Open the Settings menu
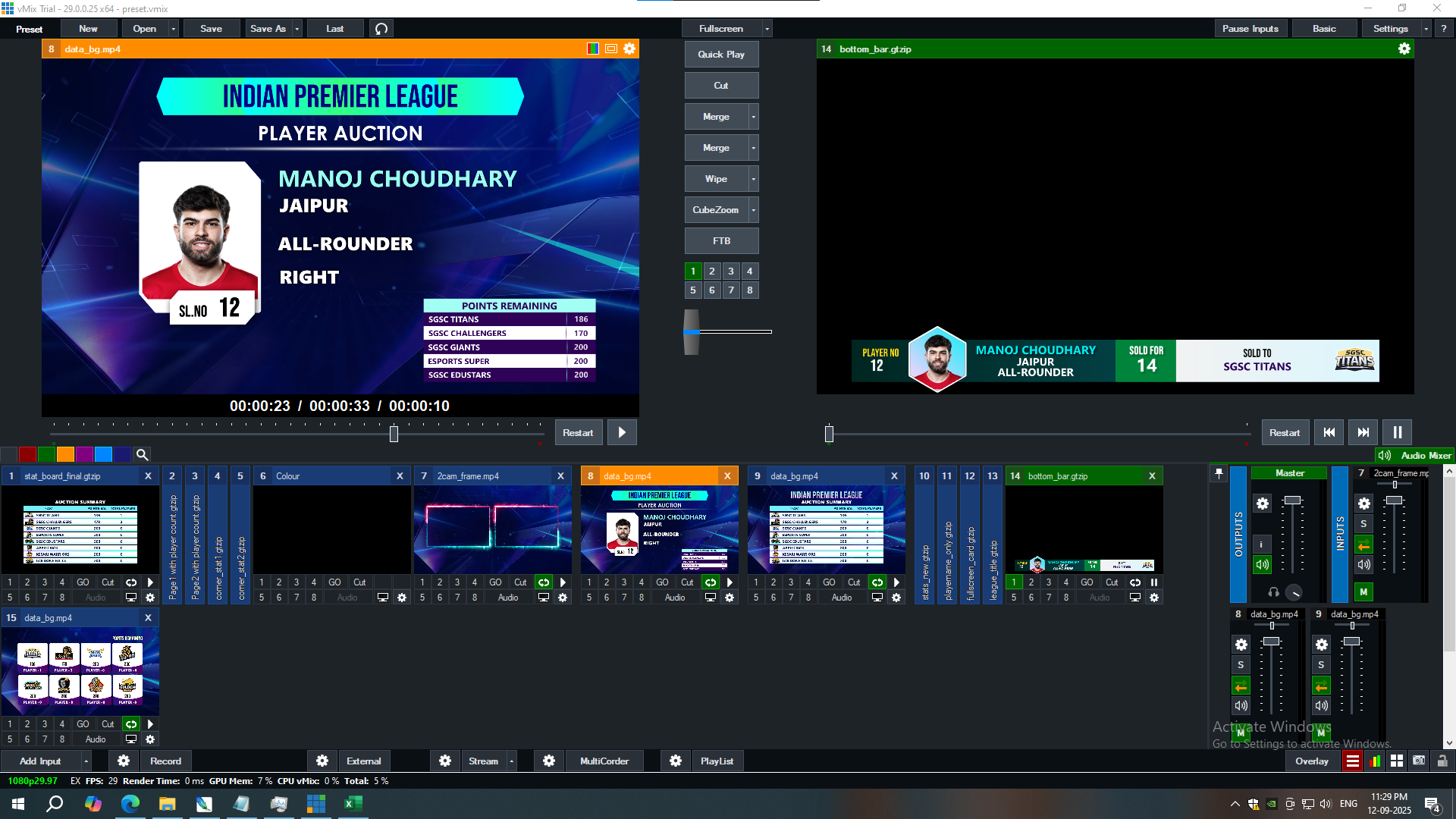 [1390, 29]
